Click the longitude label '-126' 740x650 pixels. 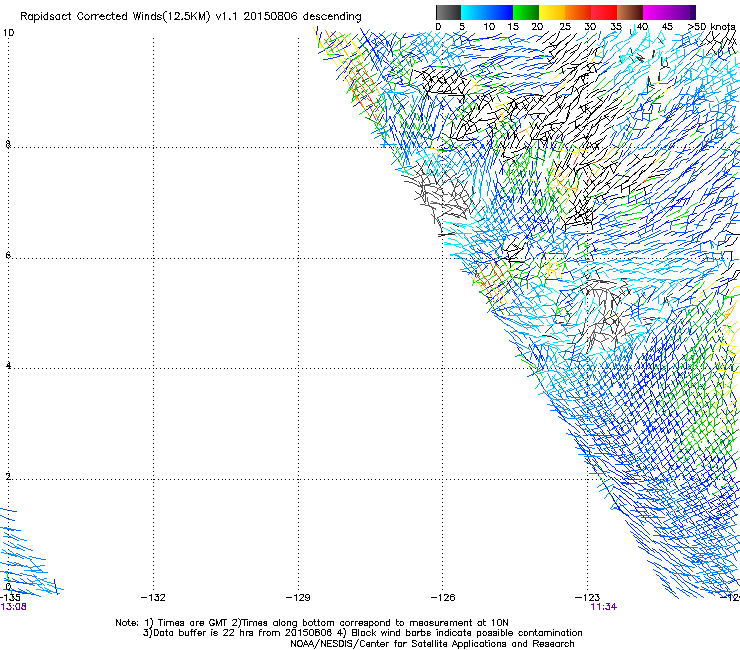(x=443, y=598)
